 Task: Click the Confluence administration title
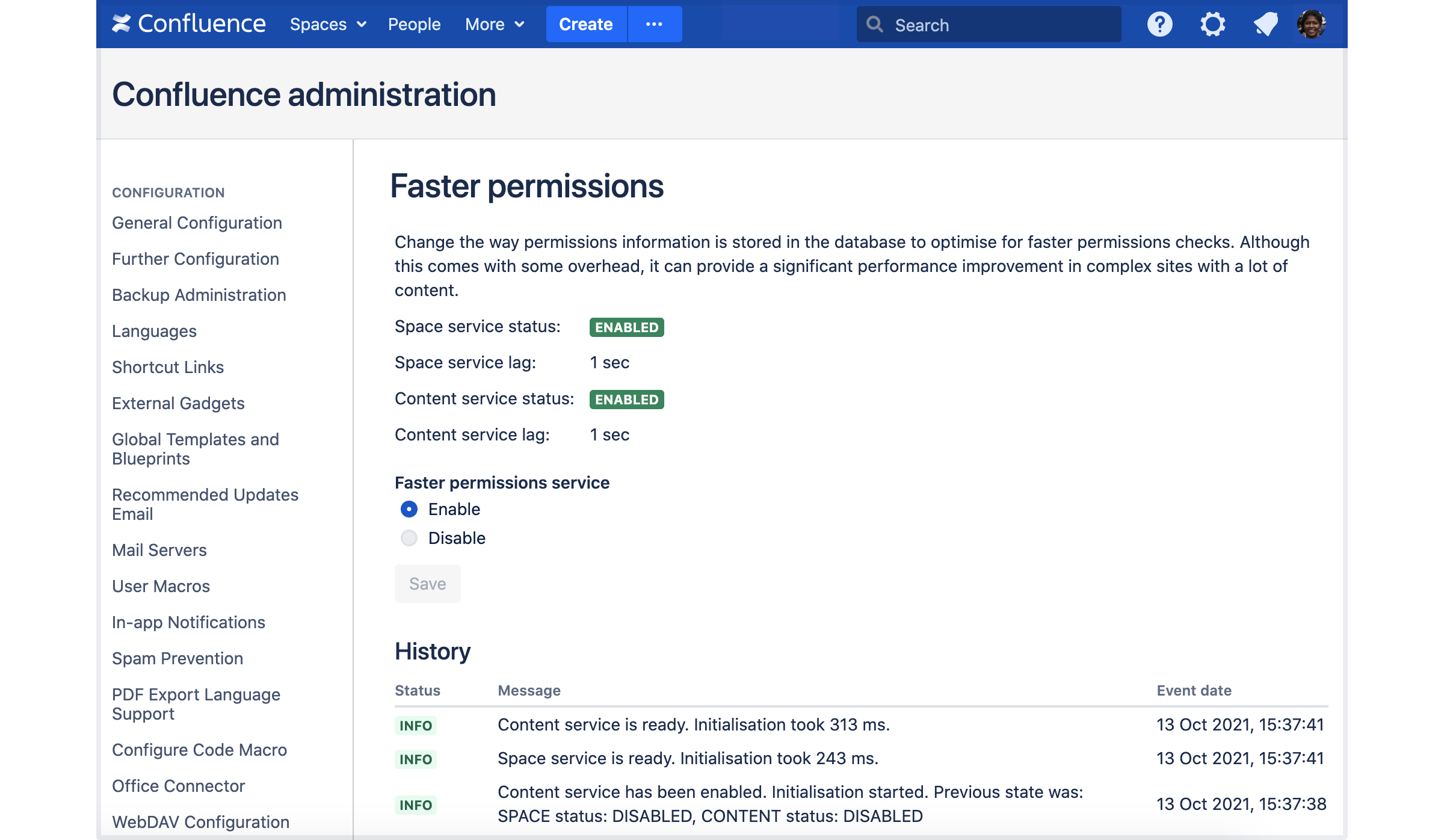pyautogui.click(x=304, y=94)
